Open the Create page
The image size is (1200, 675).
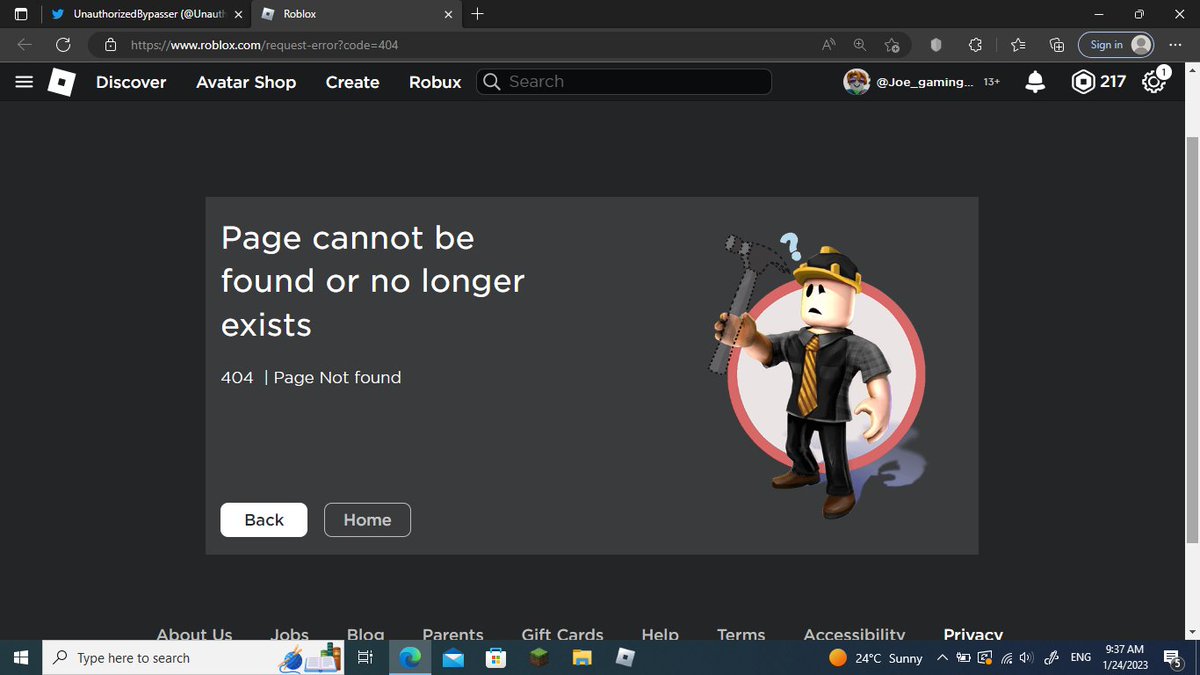tap(353, 82)
